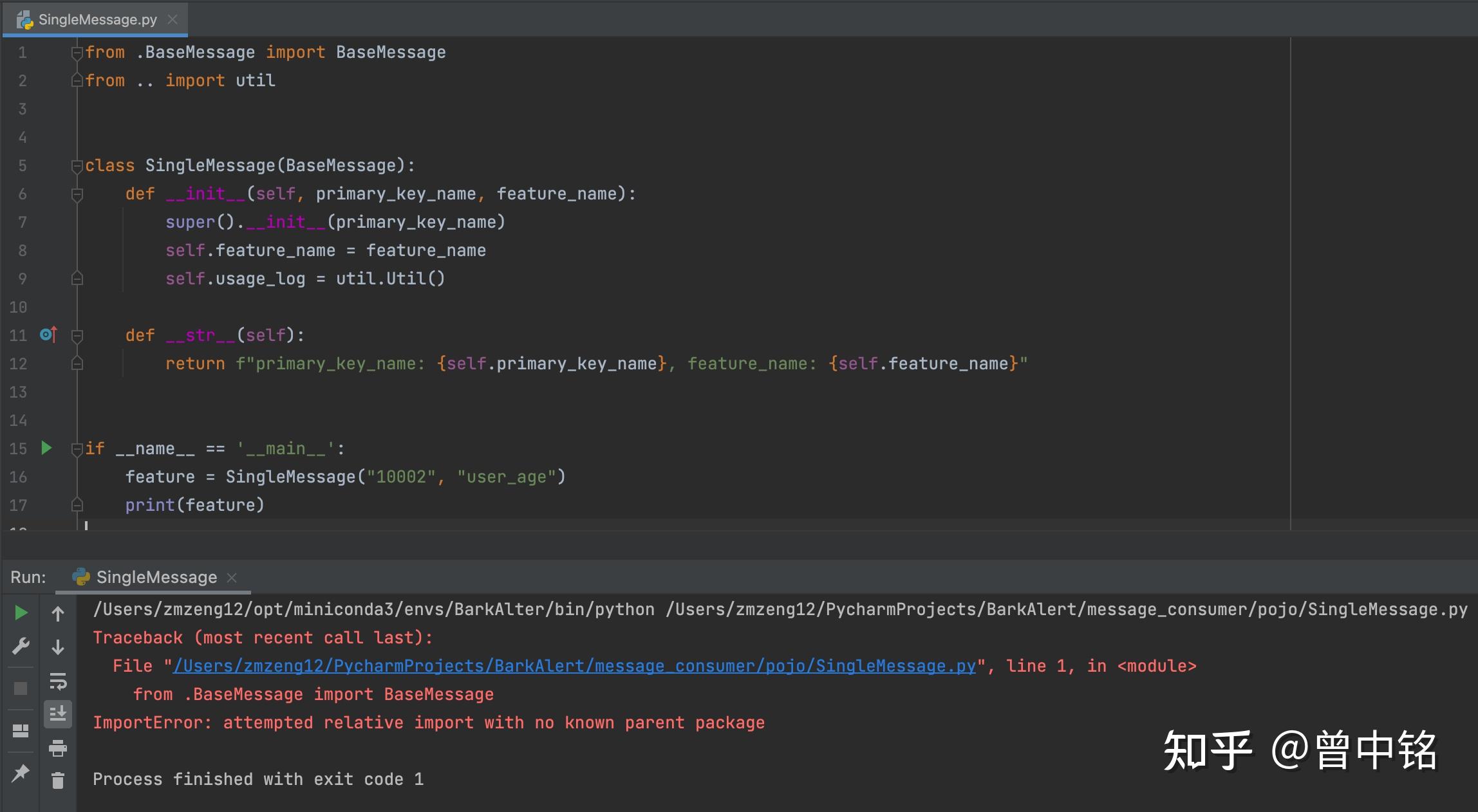Open the SingleMessage.py link in the traceback
Screen dimensions: 1478x812
[574, 666]
